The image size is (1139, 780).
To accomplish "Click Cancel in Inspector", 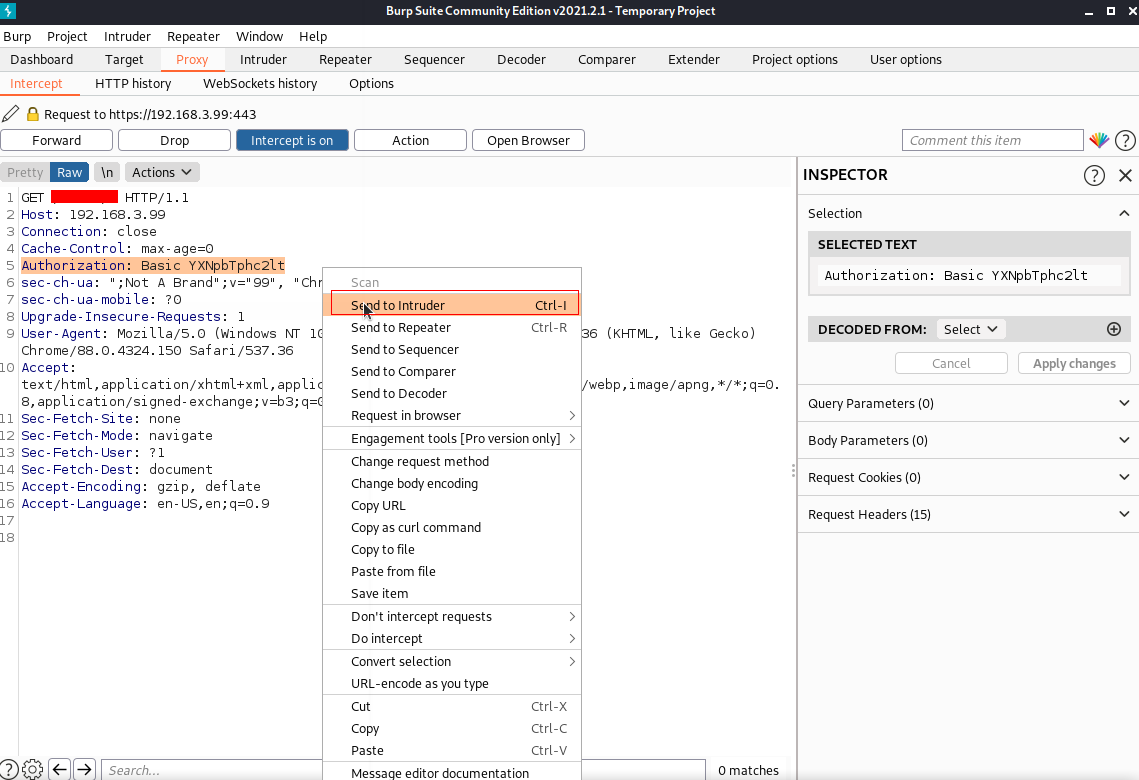I will coord(951,363).
